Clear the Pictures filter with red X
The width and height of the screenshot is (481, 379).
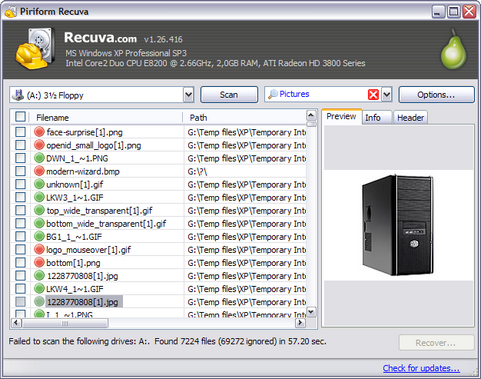[373, 95]
